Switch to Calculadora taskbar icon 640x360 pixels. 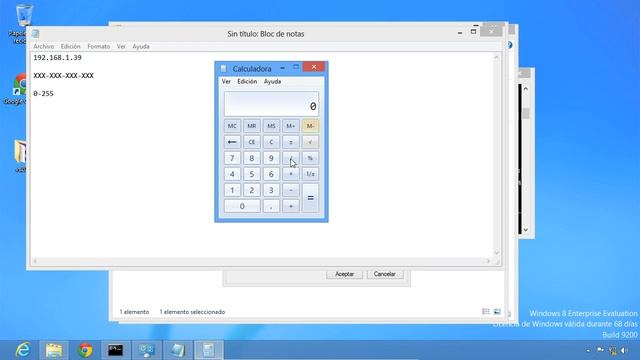[x=209, y=350]
